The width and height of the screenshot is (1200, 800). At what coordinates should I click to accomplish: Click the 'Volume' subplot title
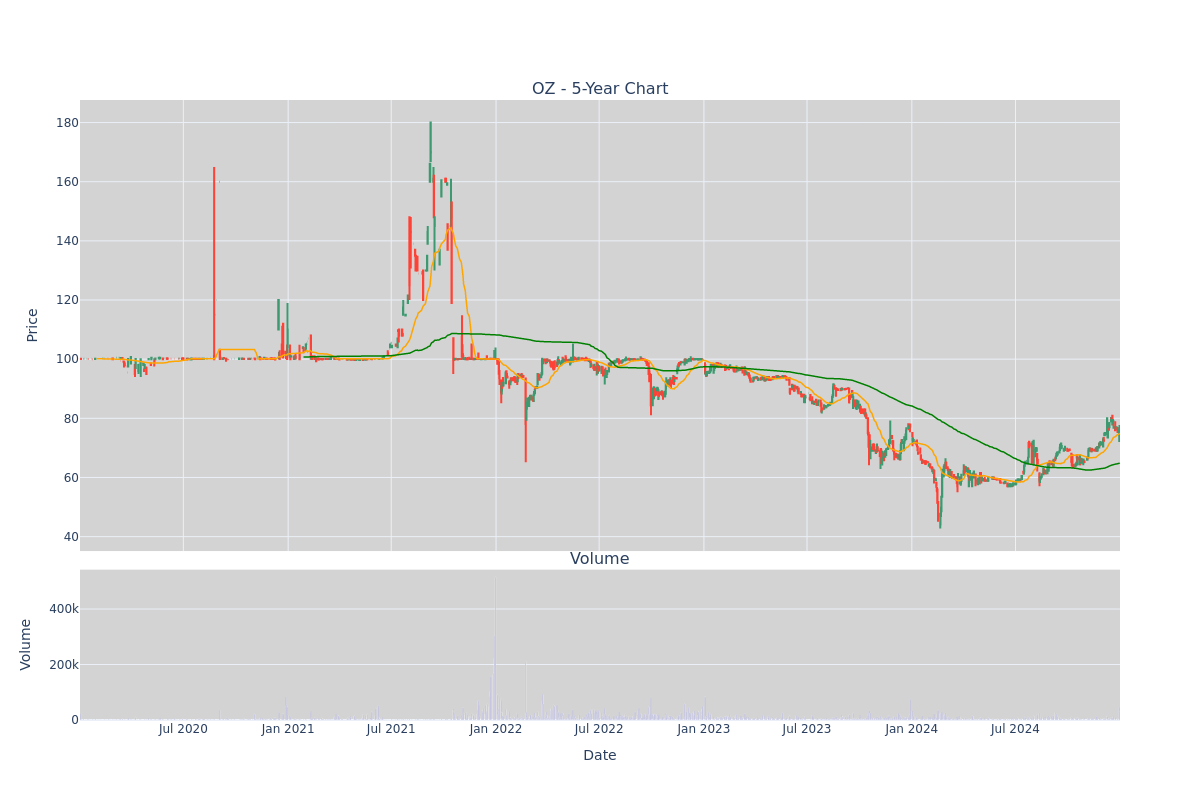click(600, 559)
